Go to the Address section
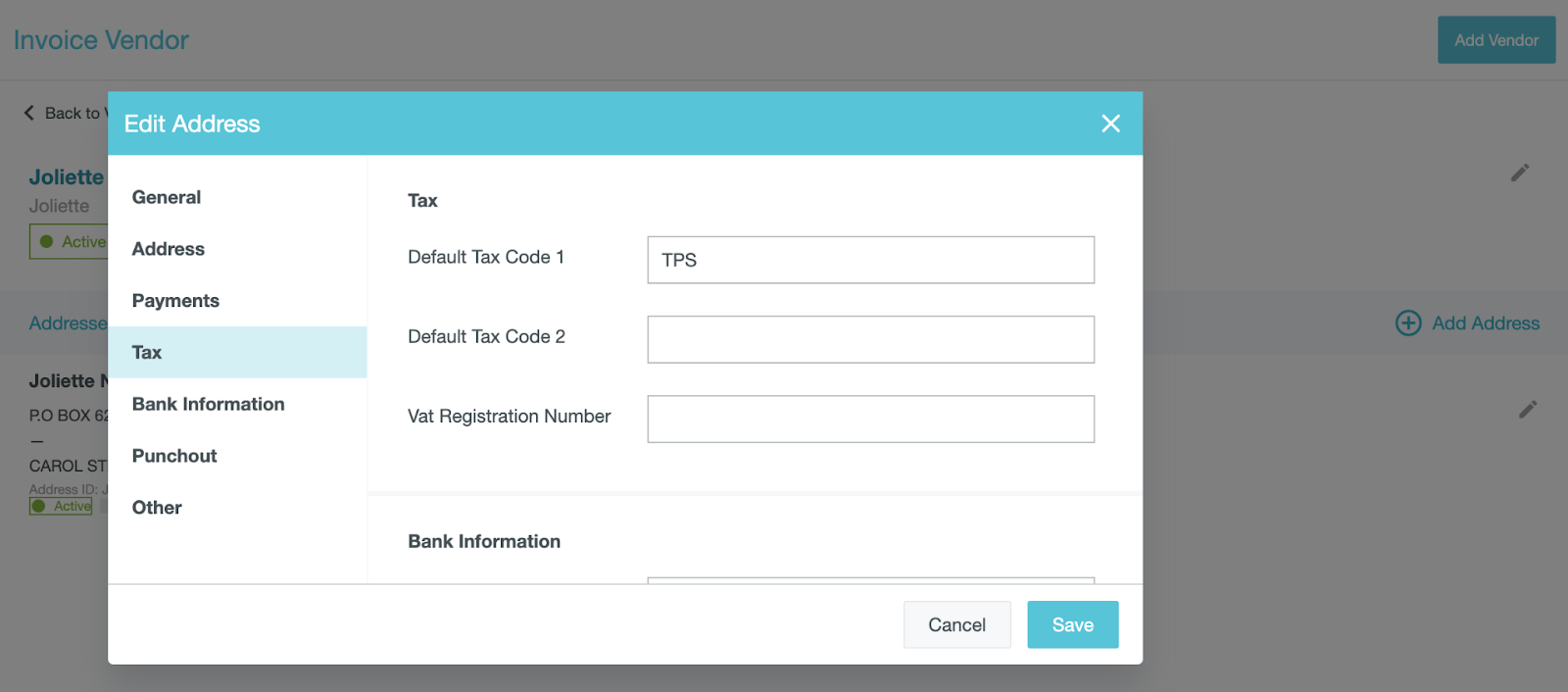Screen dimensions: 1568x692 point(169,249)
